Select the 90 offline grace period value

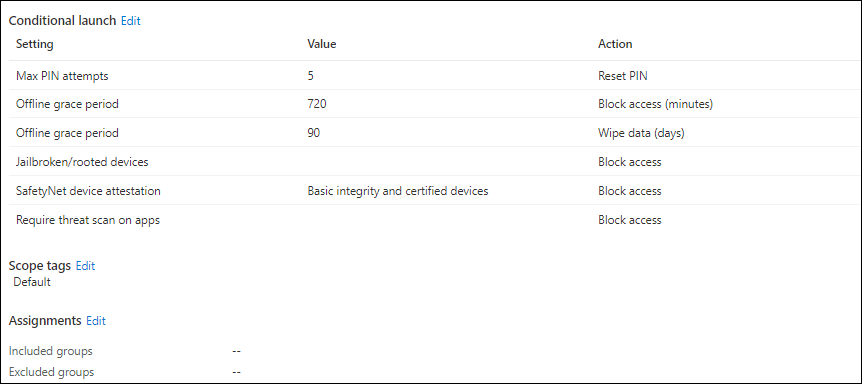click(314, 133)
